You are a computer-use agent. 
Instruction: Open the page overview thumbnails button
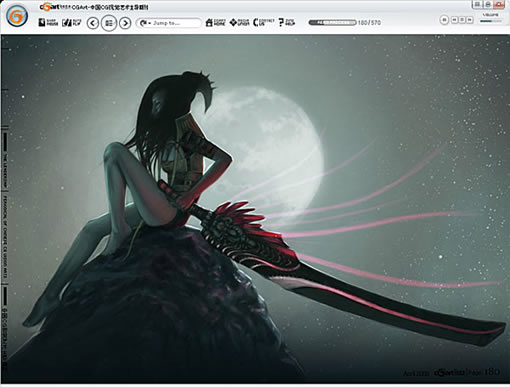click(x=109, y=23)
